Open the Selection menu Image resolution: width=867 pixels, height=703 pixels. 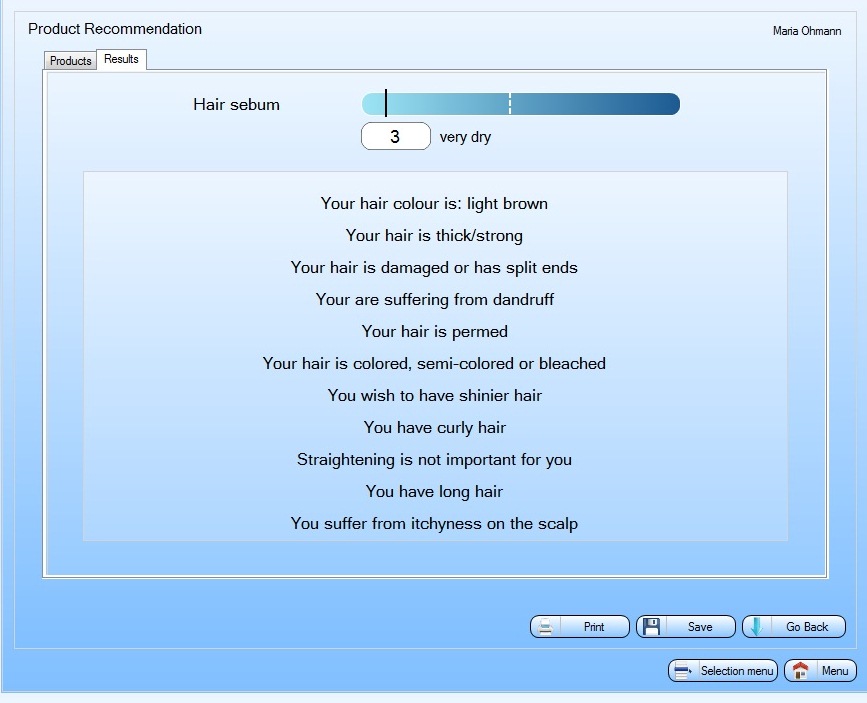pos(723,671)
